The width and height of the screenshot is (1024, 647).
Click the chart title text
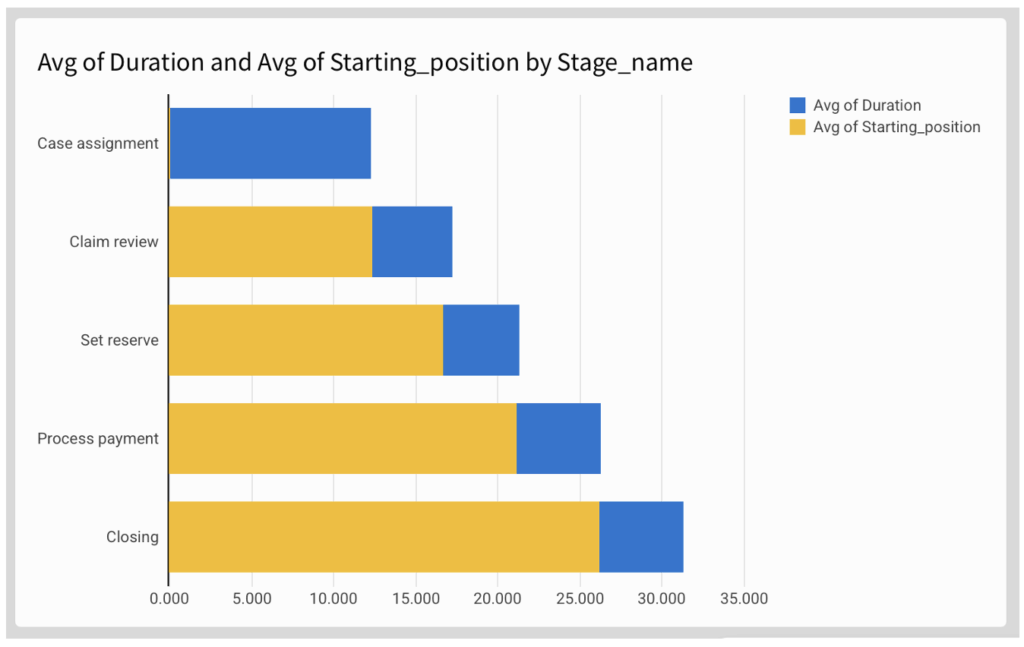tap(365, 63)
